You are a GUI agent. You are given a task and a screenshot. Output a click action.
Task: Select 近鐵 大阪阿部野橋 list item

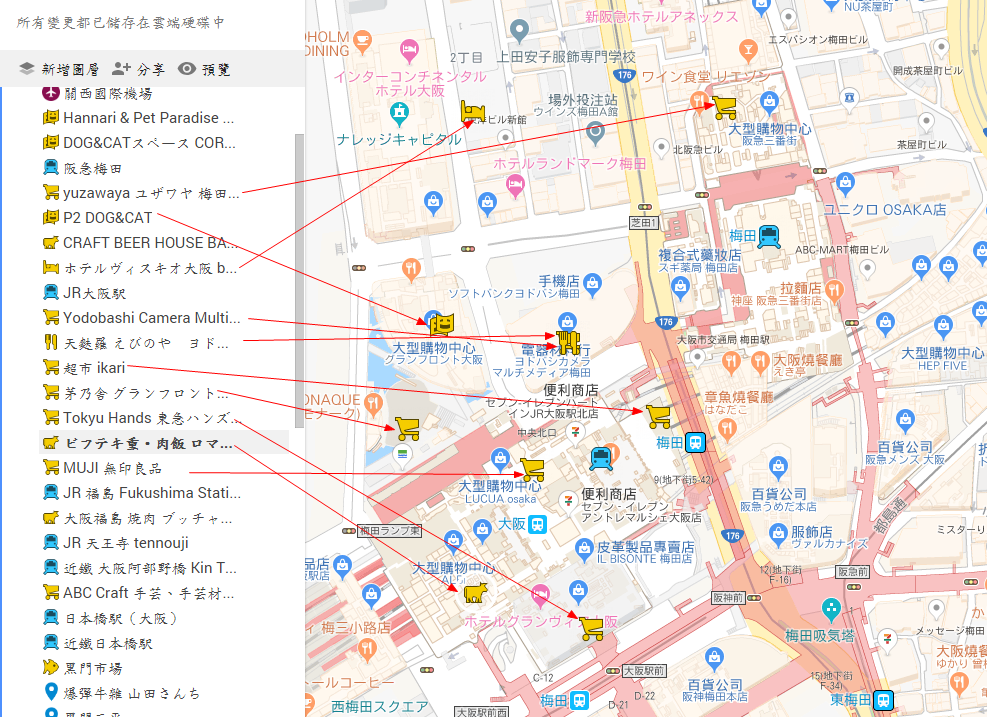[140, 568]
